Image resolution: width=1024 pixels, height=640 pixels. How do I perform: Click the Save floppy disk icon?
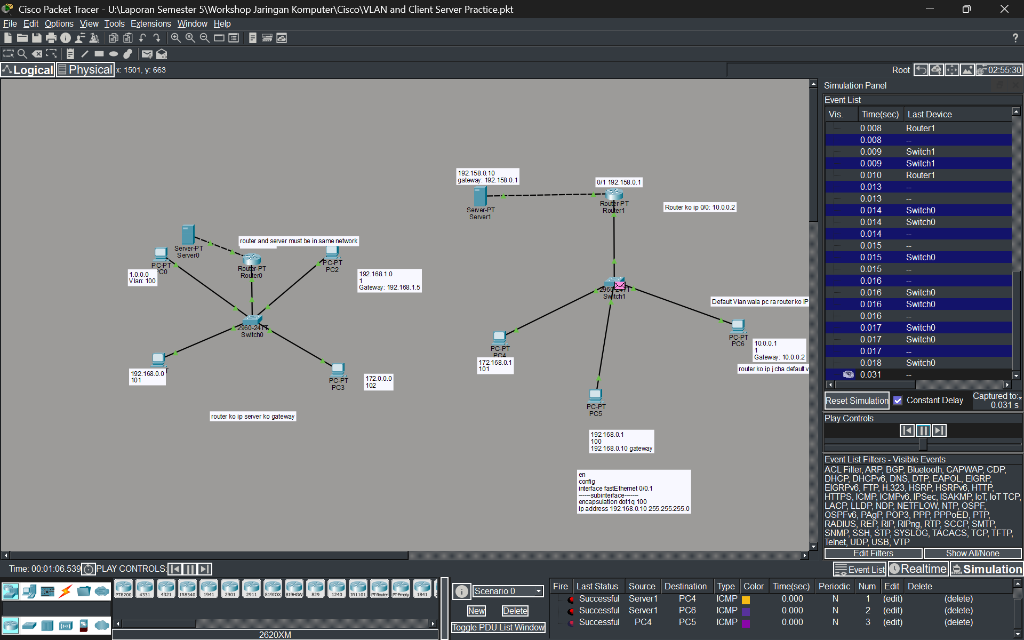[x=37, y=38]
